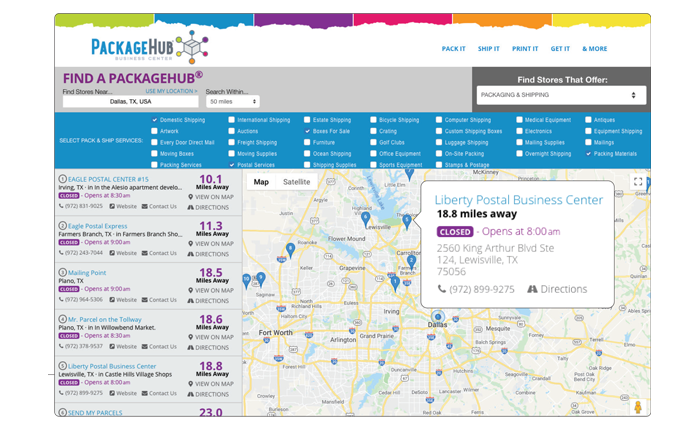Screen dimensions: 700x430
Task: Open Contact Us for Eagle Postal Express
Action: pos(159,253)
